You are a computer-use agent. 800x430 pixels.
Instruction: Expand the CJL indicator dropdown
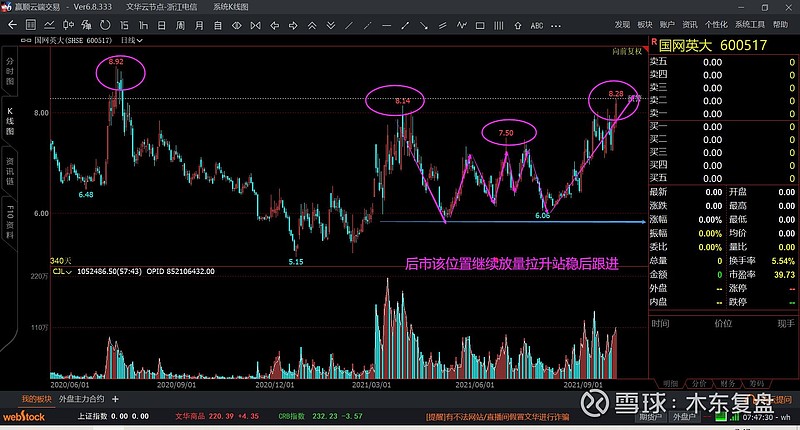62,271
